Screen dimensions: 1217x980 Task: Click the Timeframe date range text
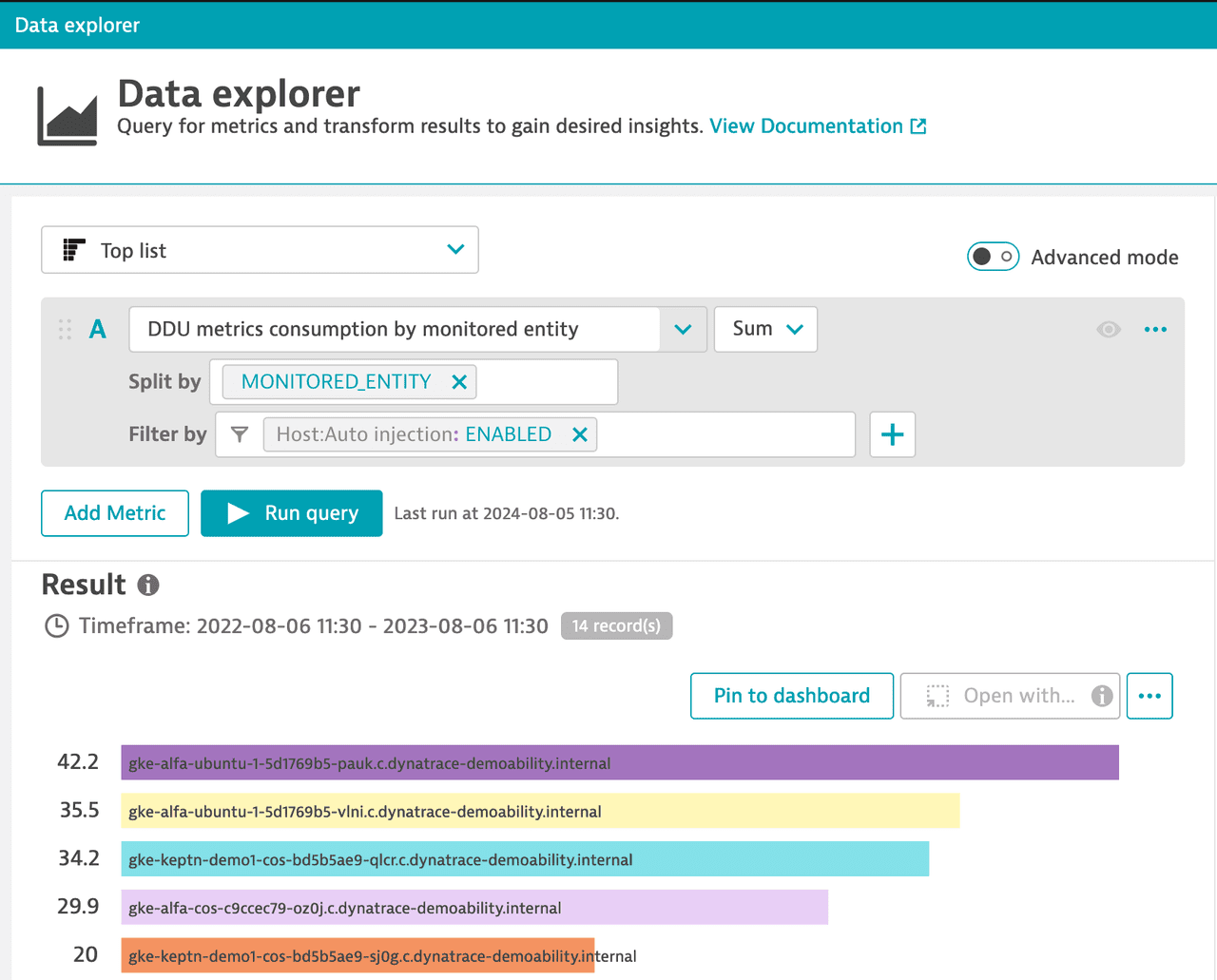[x=373, y=626]
